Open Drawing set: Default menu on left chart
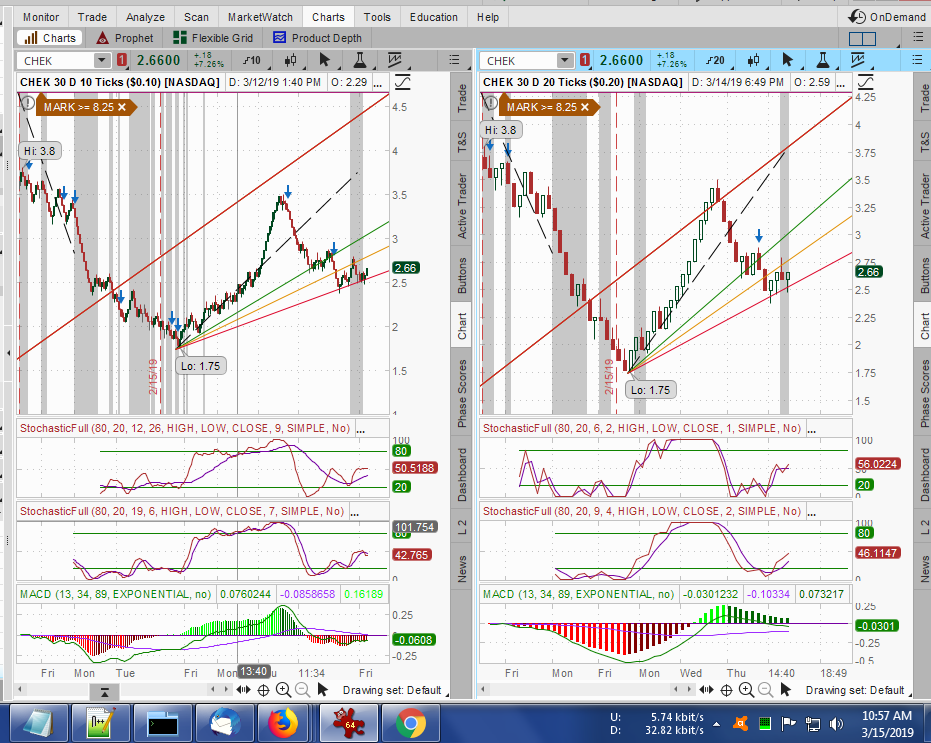The height and width of the screenshot is (743, 931). click(x=391, y=690)
